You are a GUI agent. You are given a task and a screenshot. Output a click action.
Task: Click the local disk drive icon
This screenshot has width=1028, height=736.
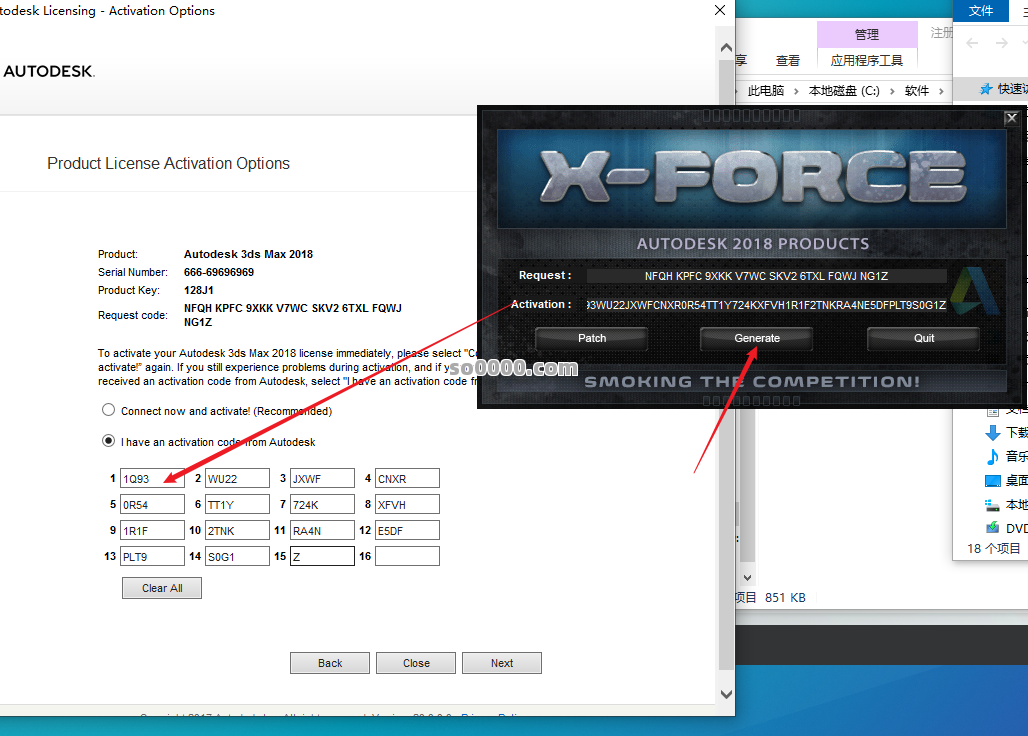tap(992, 505)
